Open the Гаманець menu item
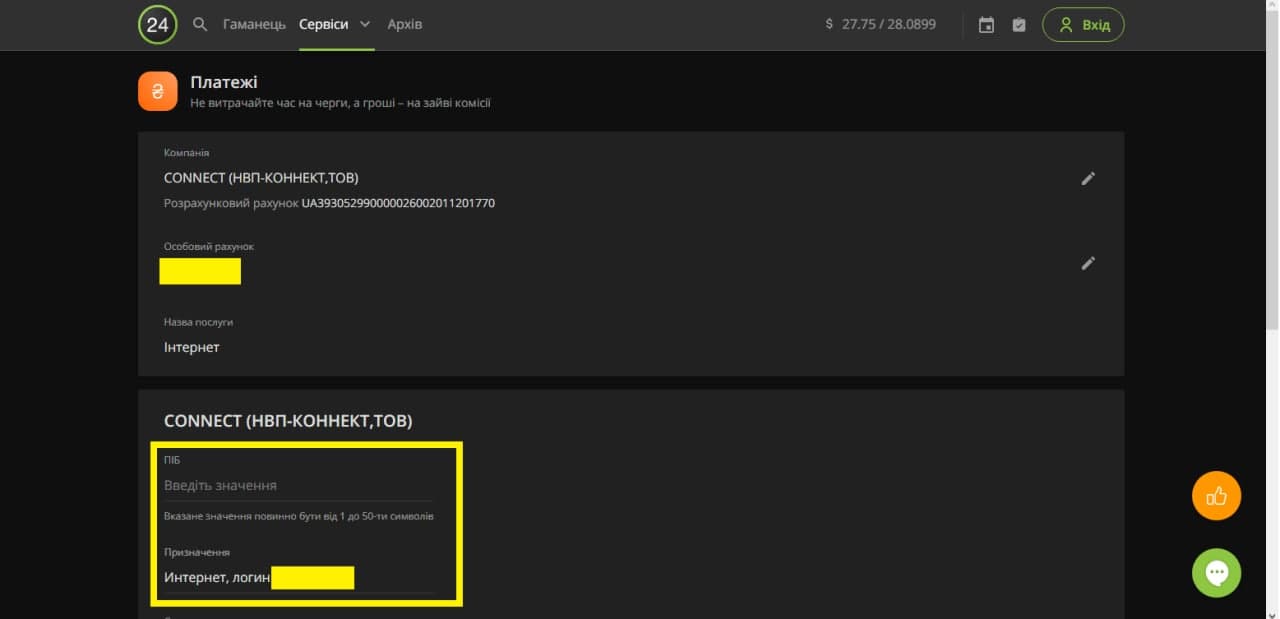The height and width of the screenshot is (619, 1280). click(254, 24)
